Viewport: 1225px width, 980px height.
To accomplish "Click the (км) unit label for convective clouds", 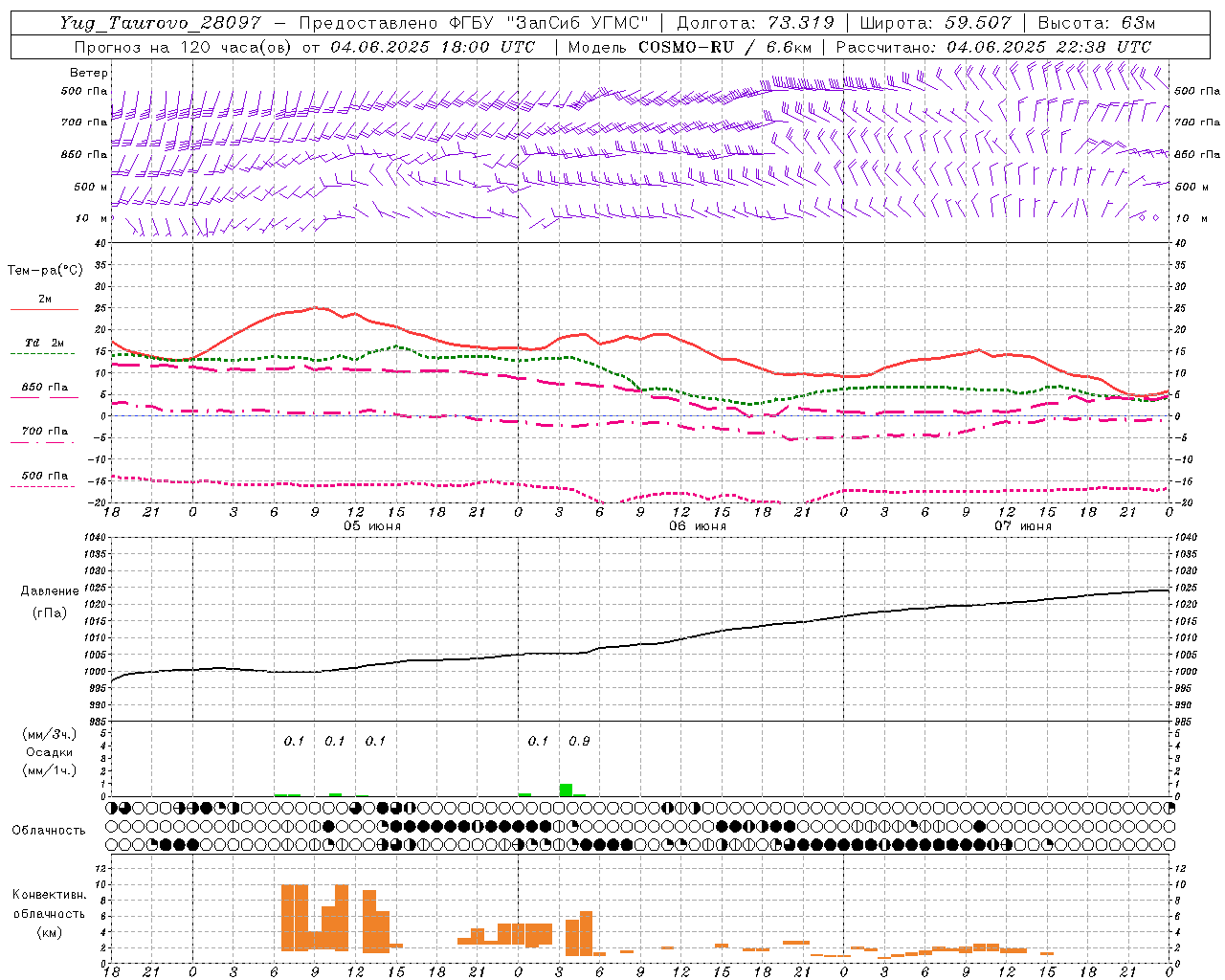I will tap(49, 933).
